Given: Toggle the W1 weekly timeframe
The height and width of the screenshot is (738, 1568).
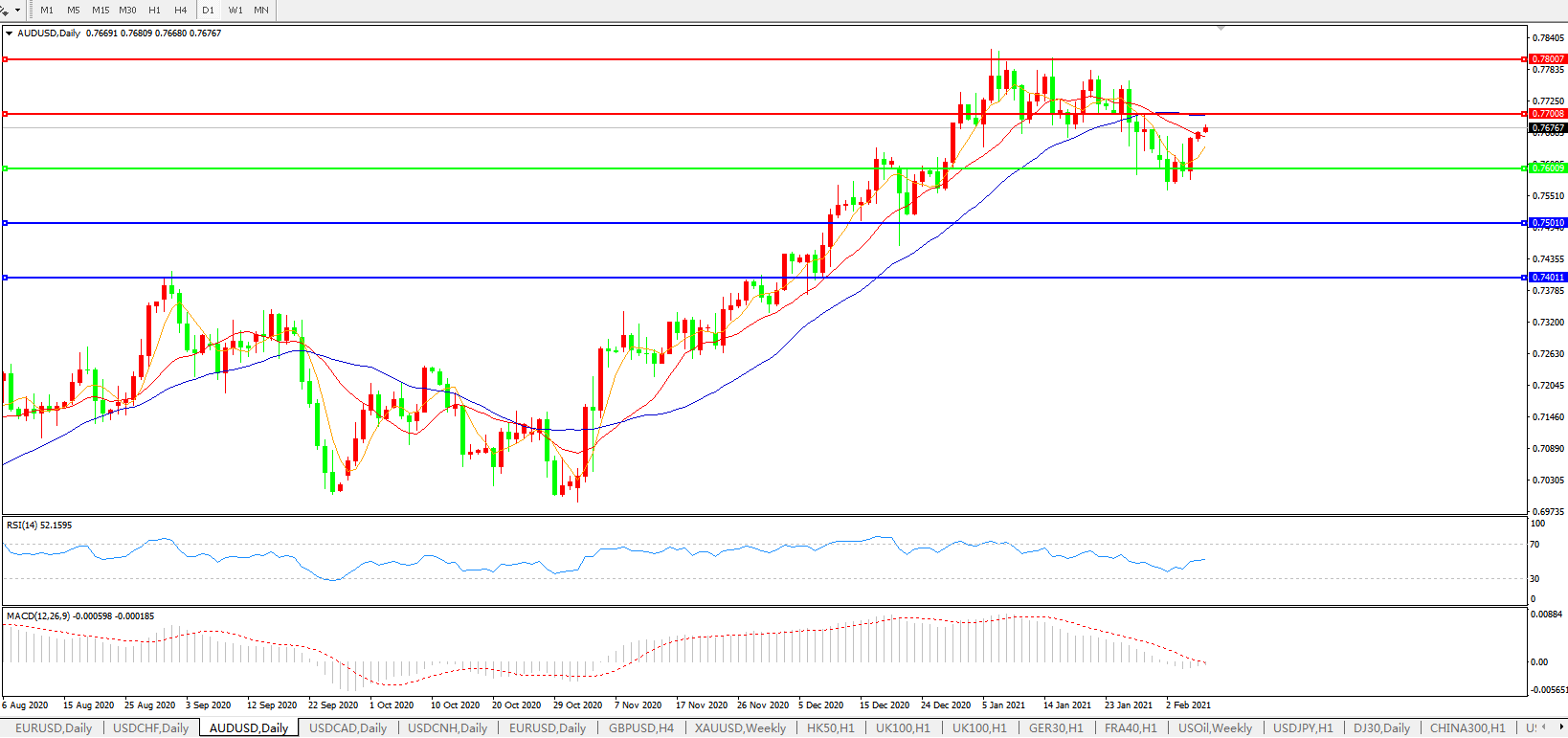Looking at the screenshot, I should (235, 10).
